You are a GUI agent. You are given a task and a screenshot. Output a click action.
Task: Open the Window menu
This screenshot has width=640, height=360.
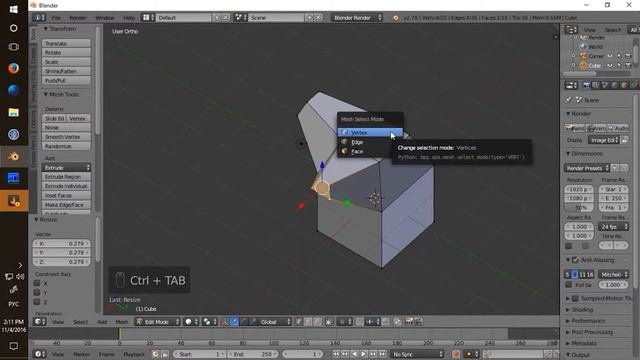104,18
